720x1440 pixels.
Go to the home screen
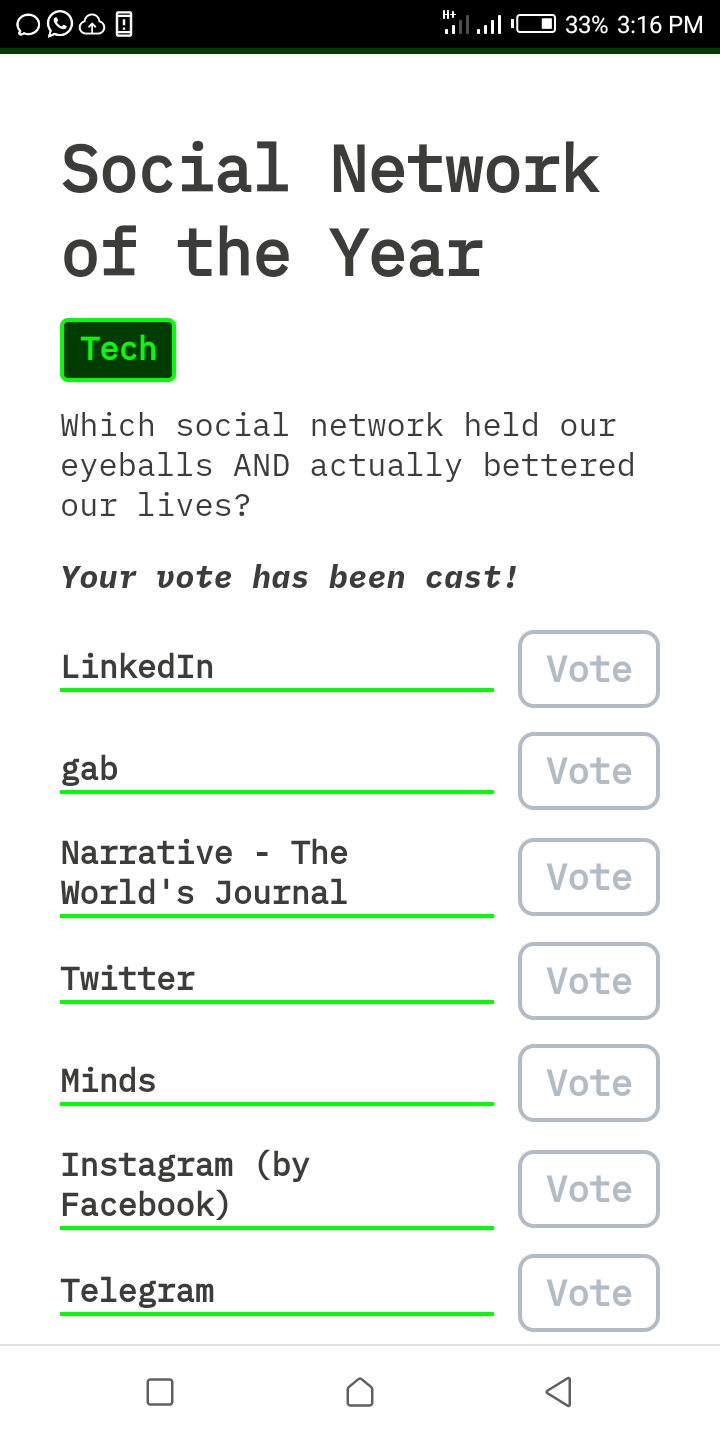tap(360, 1392)
